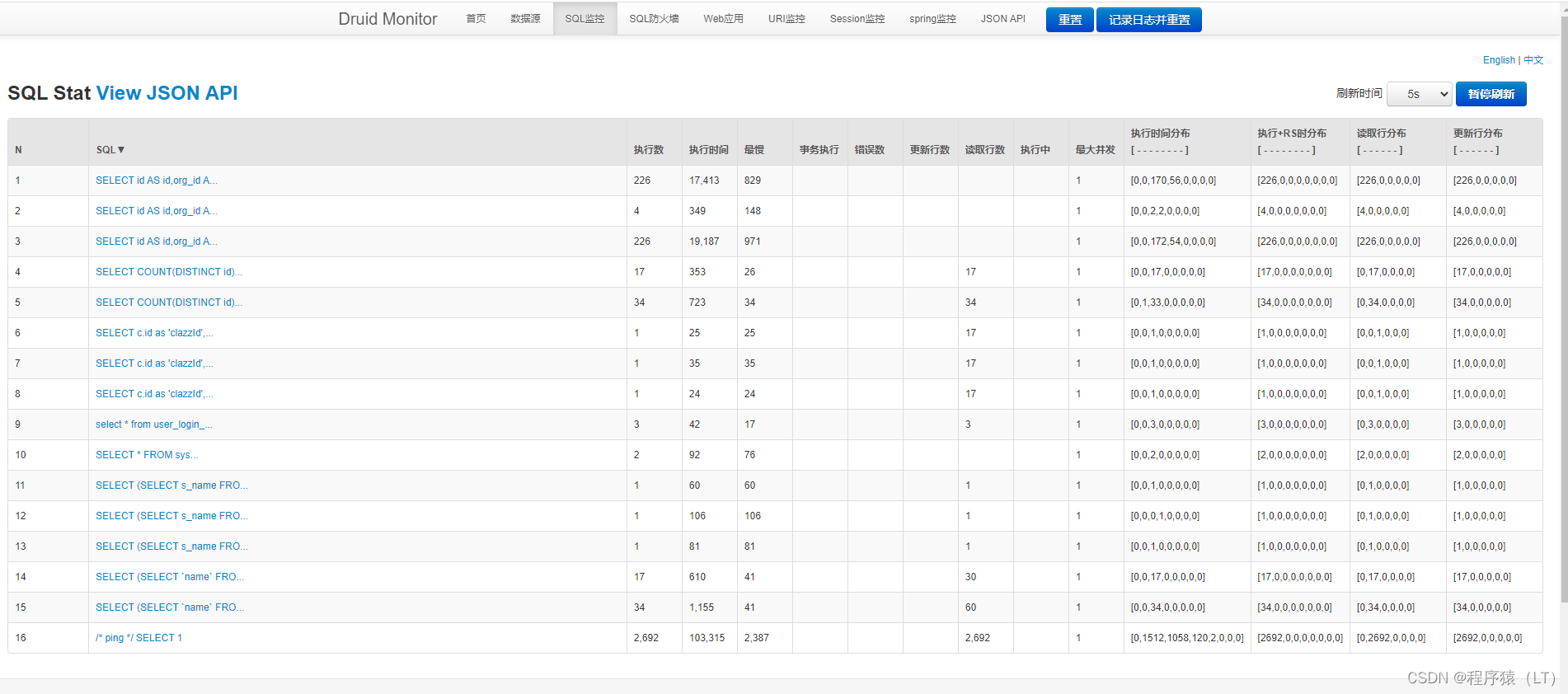Click row 15 execution time 1,155
The image size is (1568, 694).
(702, 607)
